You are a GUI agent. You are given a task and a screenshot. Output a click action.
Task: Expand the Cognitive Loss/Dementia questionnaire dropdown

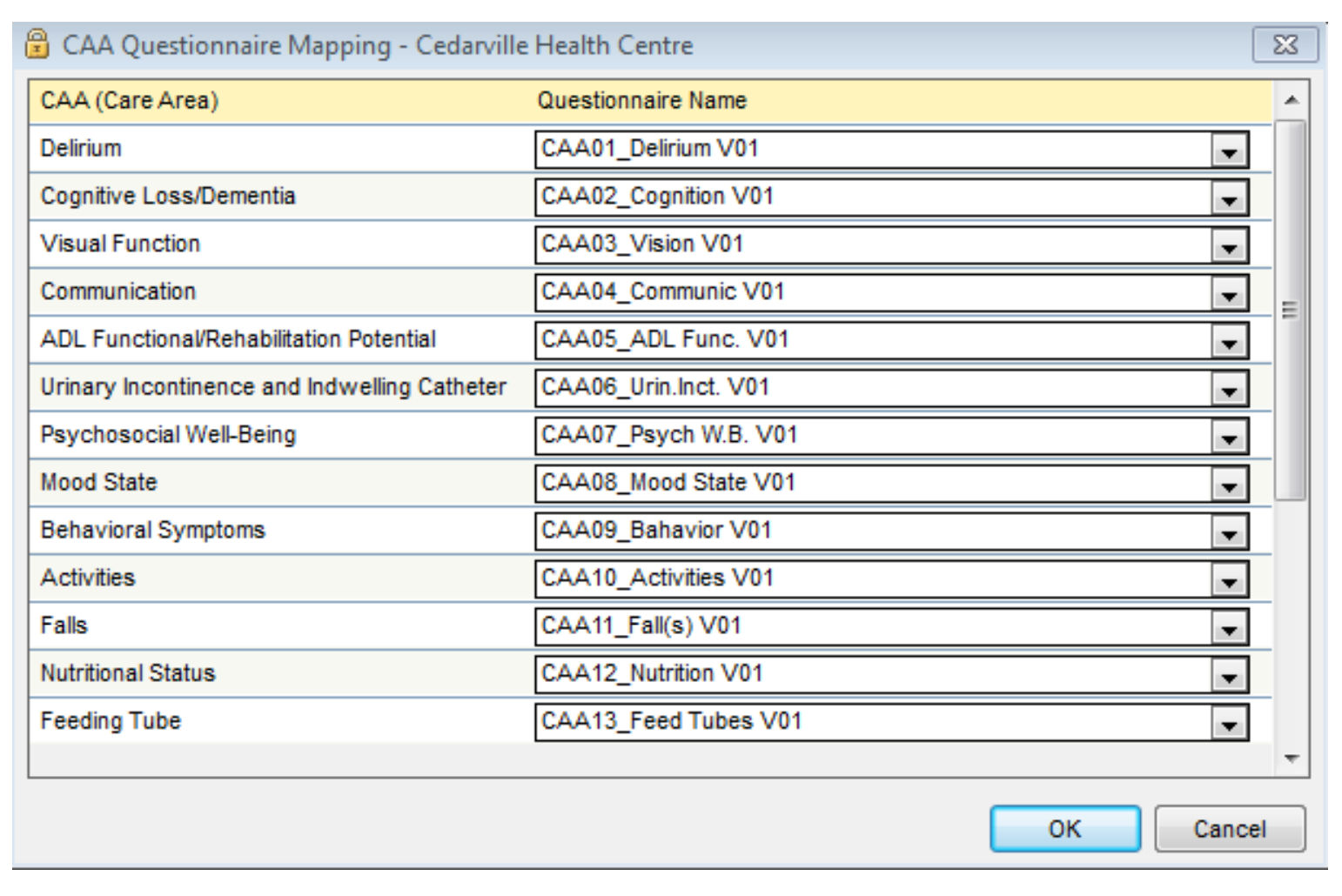pyautogui.click(x=1229, y=198)
